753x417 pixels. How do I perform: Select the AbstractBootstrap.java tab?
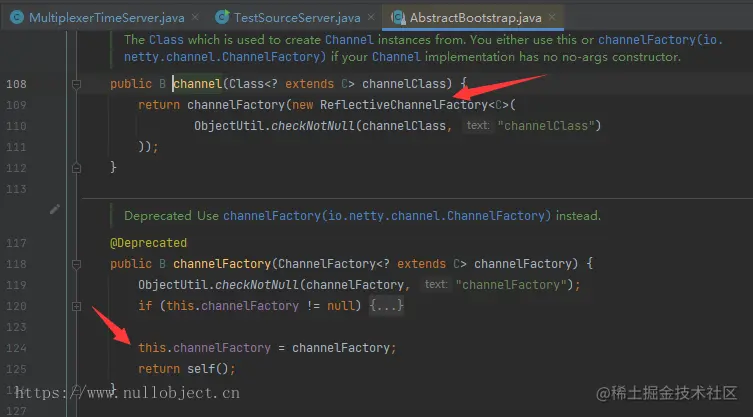tap(475, 18)
